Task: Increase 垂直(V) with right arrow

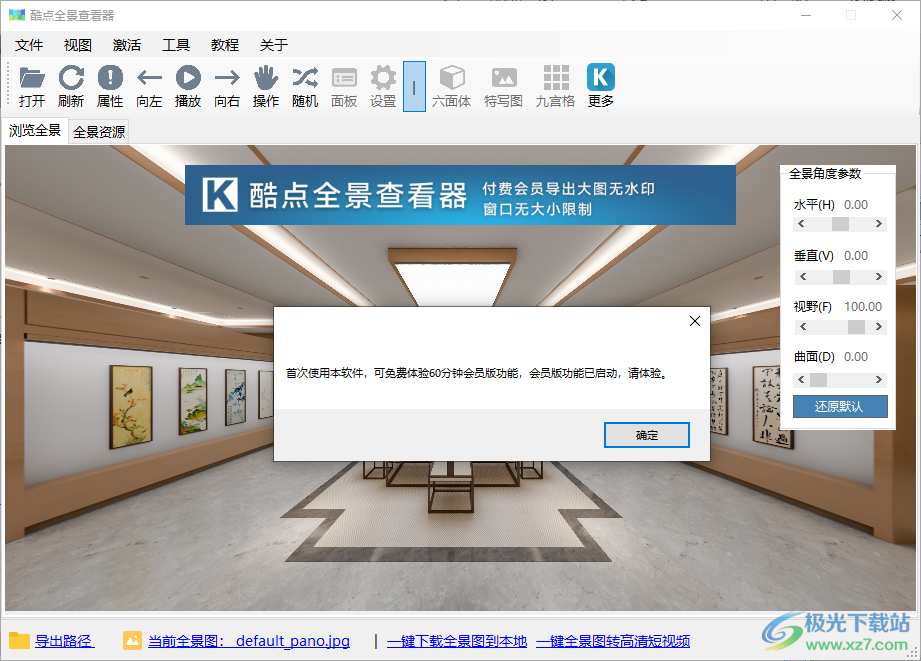Action: (879, 277)
